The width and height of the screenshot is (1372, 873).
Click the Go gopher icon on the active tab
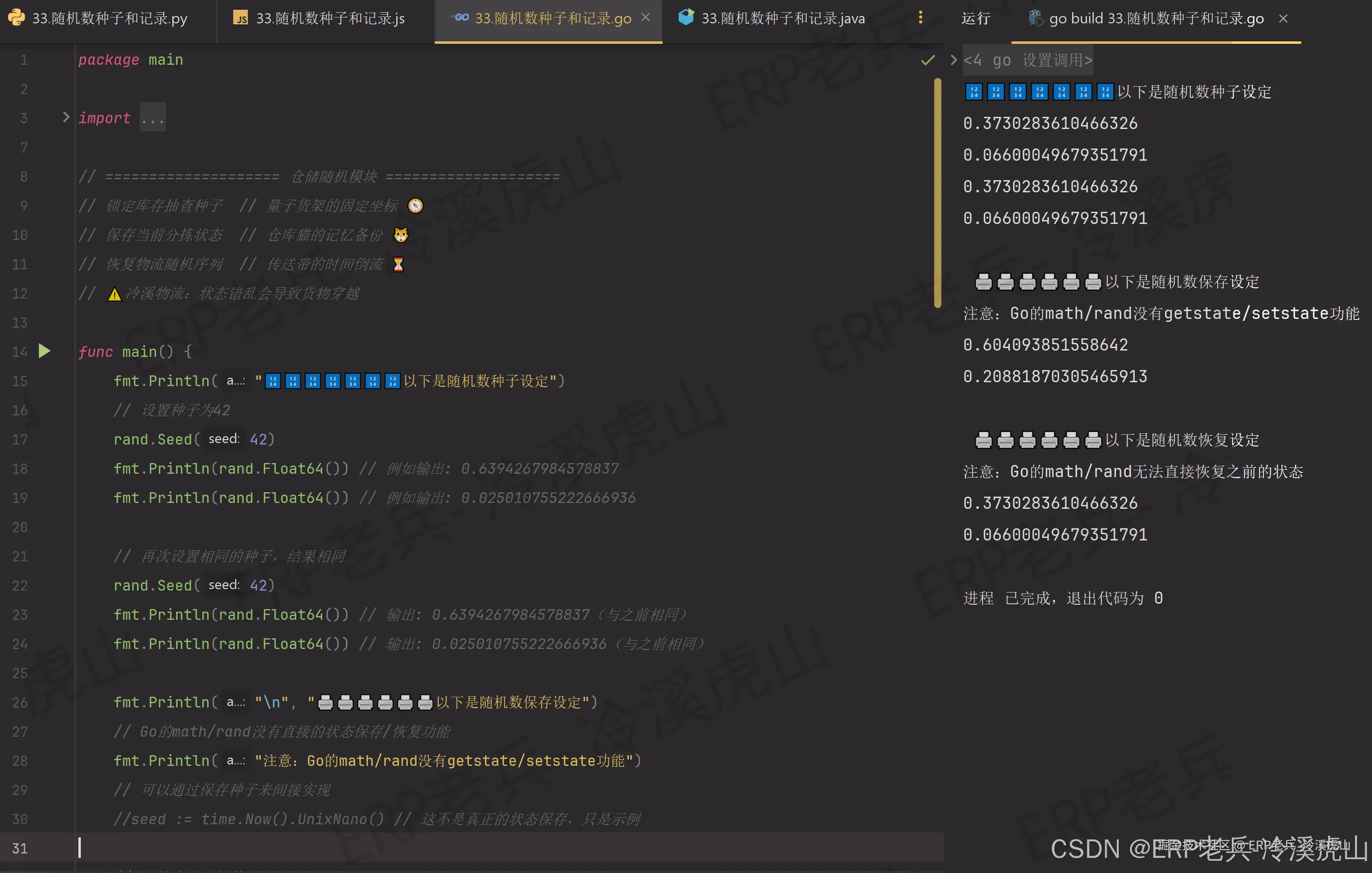pyautogui.click(x=461, y=18)
